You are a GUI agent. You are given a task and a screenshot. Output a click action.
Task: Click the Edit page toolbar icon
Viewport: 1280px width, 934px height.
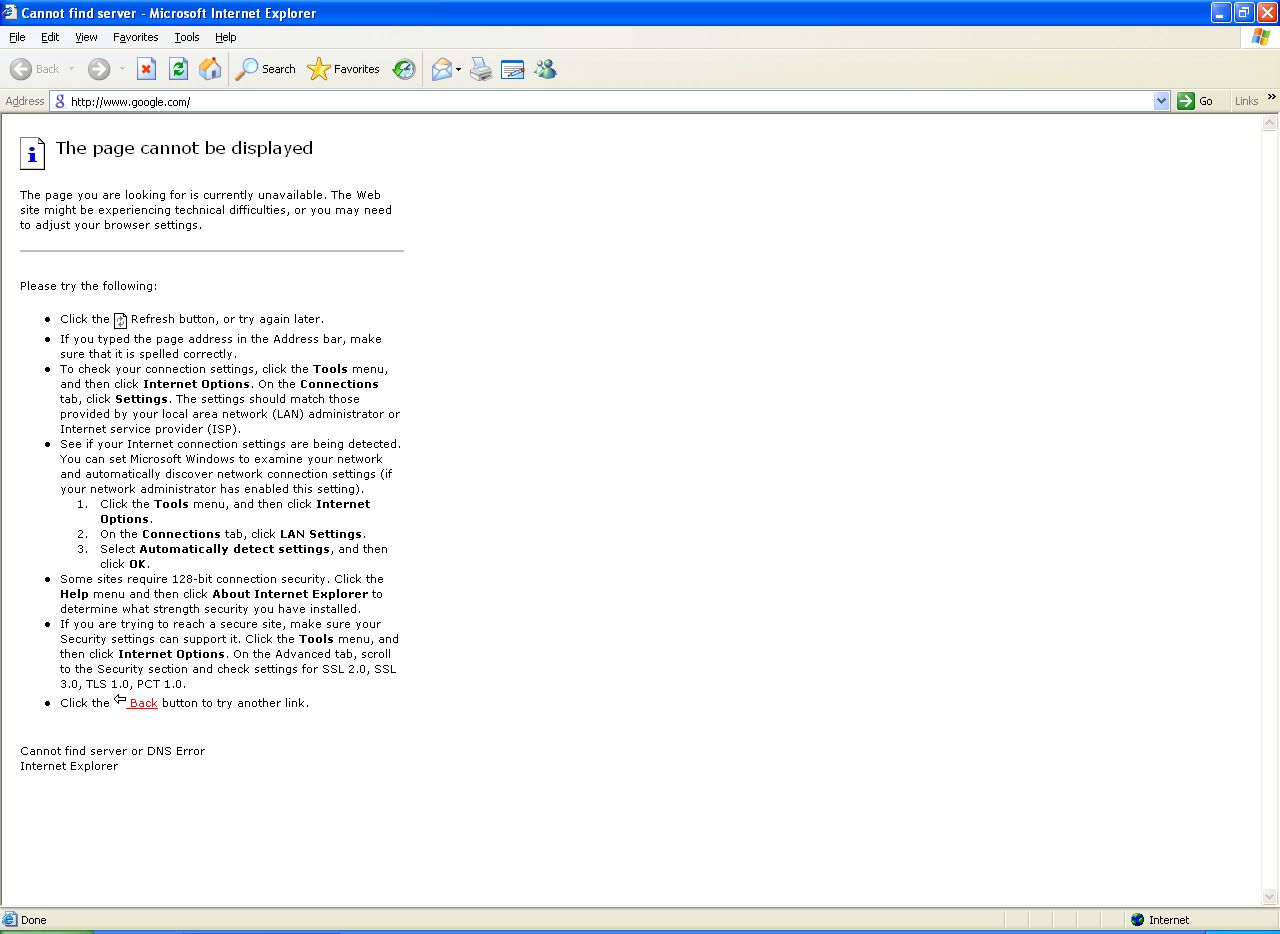pyautogui.click(x=513, y=69)
